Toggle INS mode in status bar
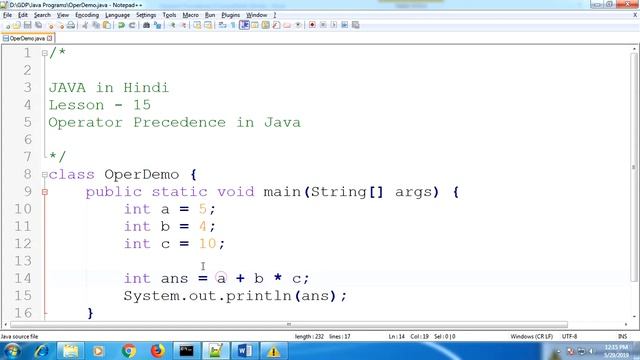This screenshot has width=640, height=360. click(x=622, y=336)
